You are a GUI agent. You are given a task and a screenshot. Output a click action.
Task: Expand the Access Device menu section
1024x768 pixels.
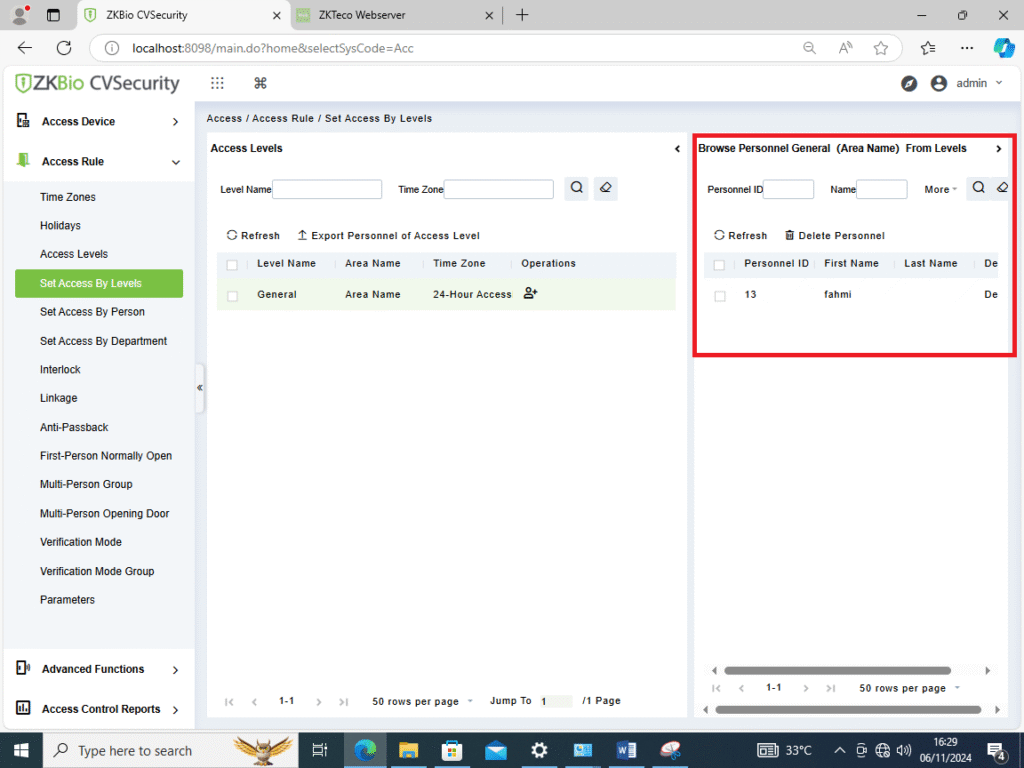pos(98,122)
